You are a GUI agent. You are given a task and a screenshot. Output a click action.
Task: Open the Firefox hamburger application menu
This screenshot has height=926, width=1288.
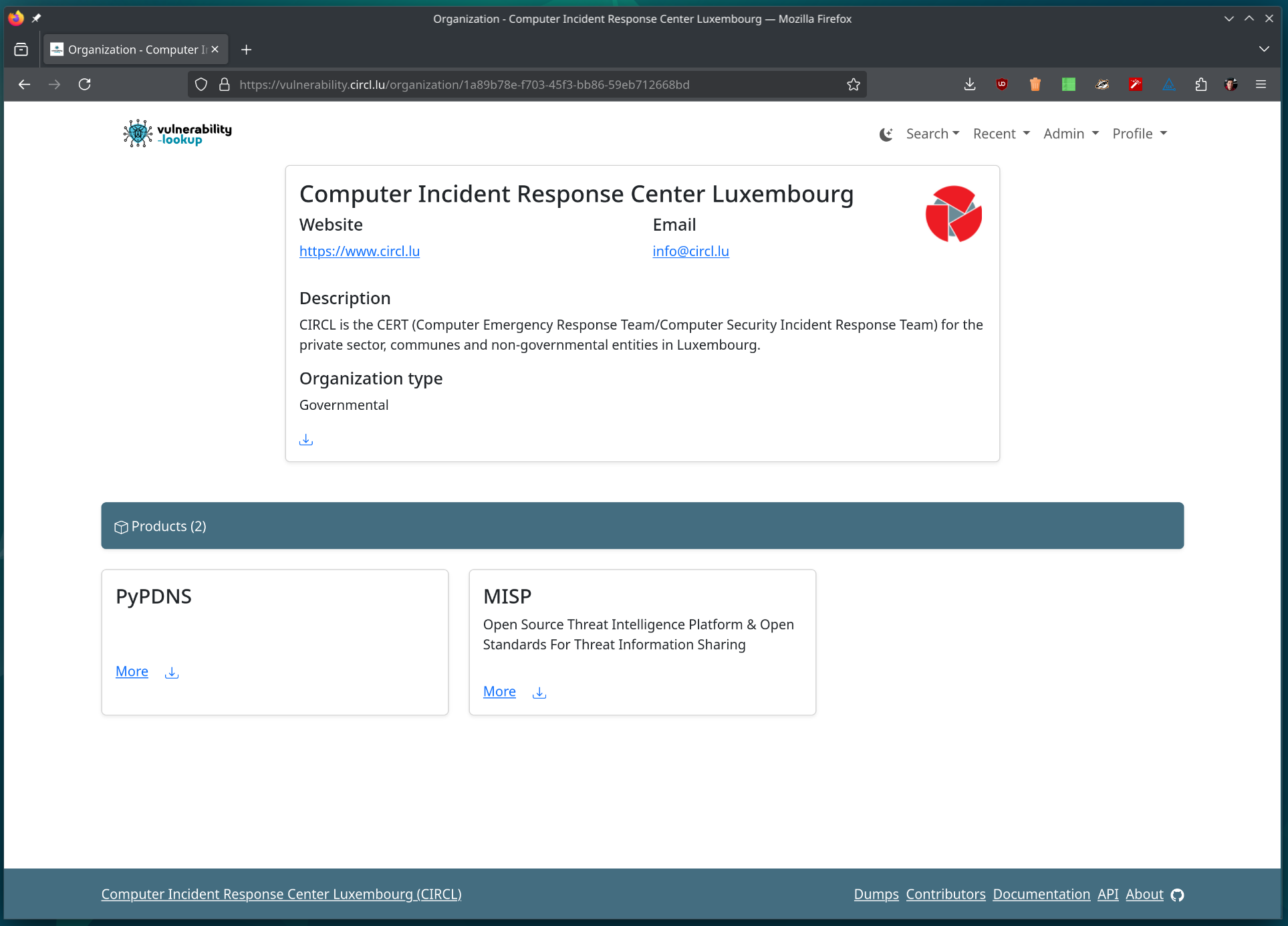1261,84
